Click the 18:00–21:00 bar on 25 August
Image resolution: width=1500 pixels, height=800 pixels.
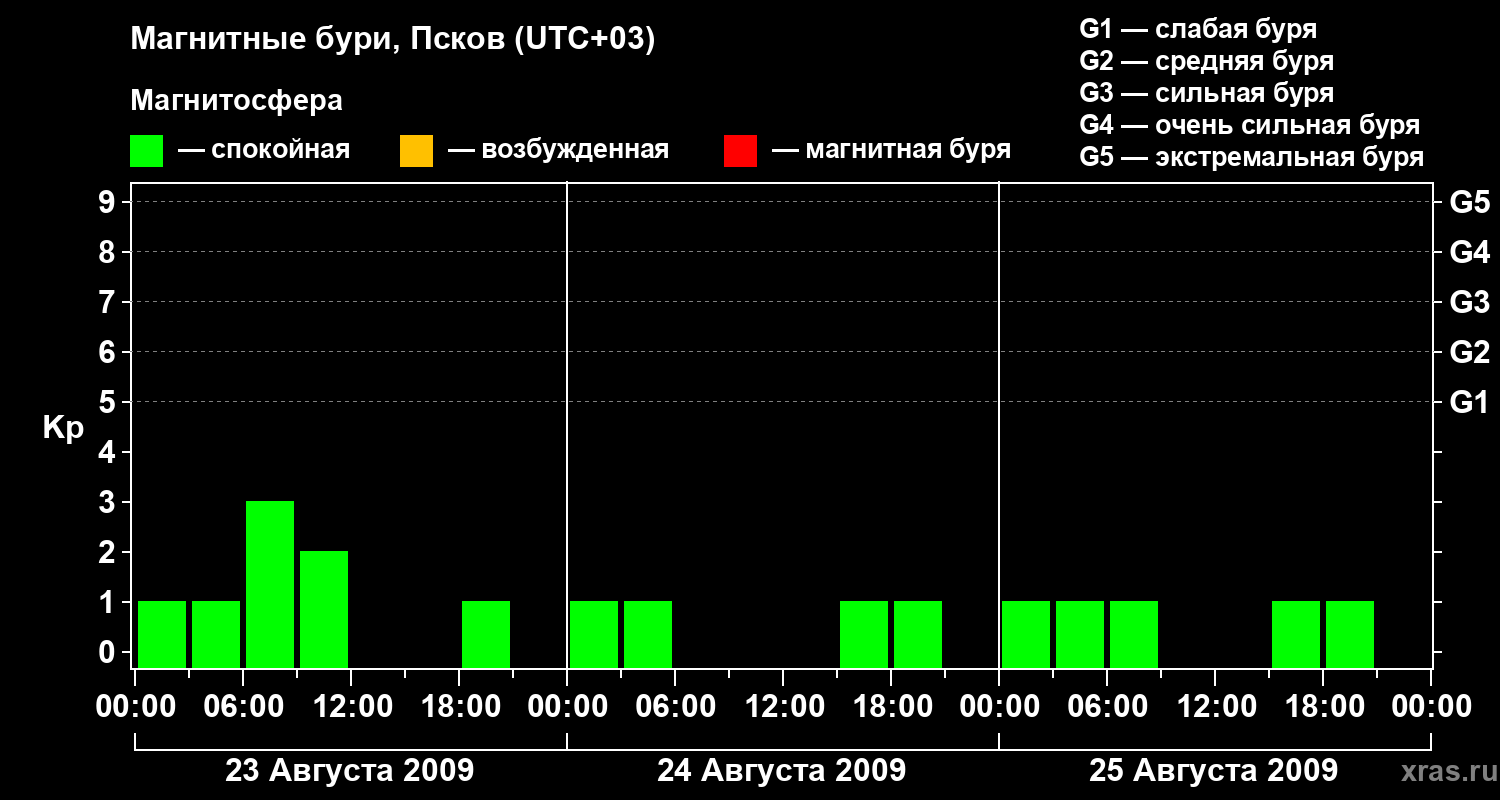click(x=1350, y=634)
